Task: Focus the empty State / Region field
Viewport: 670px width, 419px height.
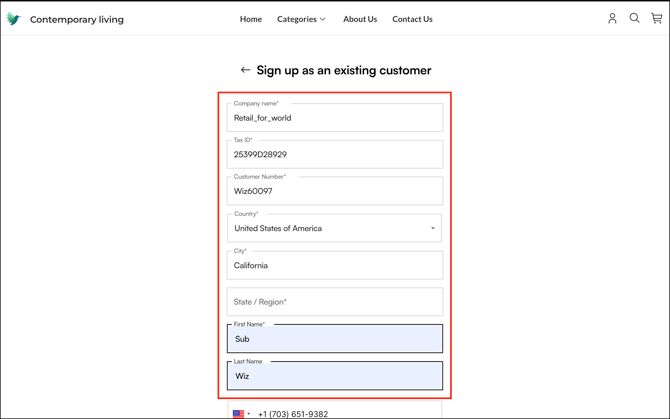Action: coord(335,302)
